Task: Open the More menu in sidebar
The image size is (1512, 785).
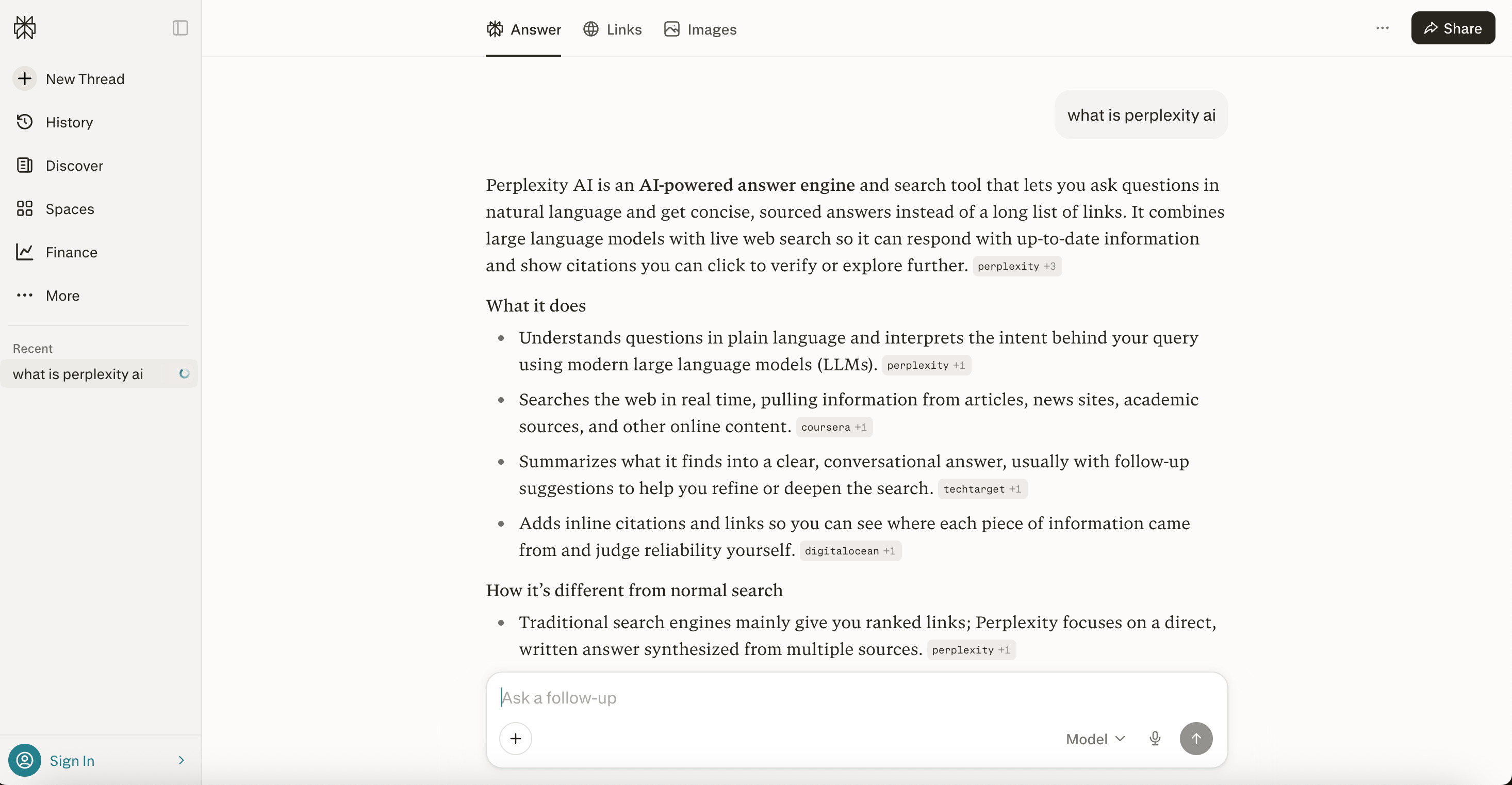Action: (63, 296)
